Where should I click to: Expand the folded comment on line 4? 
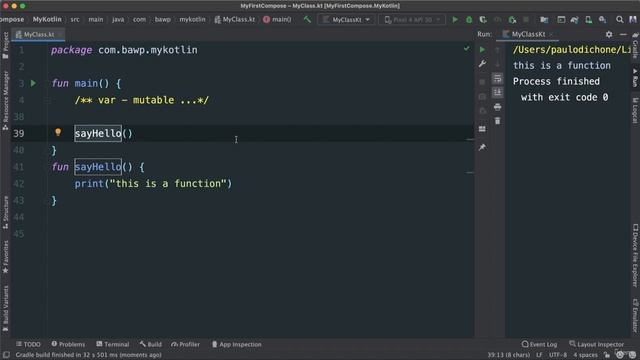(141, 100)
